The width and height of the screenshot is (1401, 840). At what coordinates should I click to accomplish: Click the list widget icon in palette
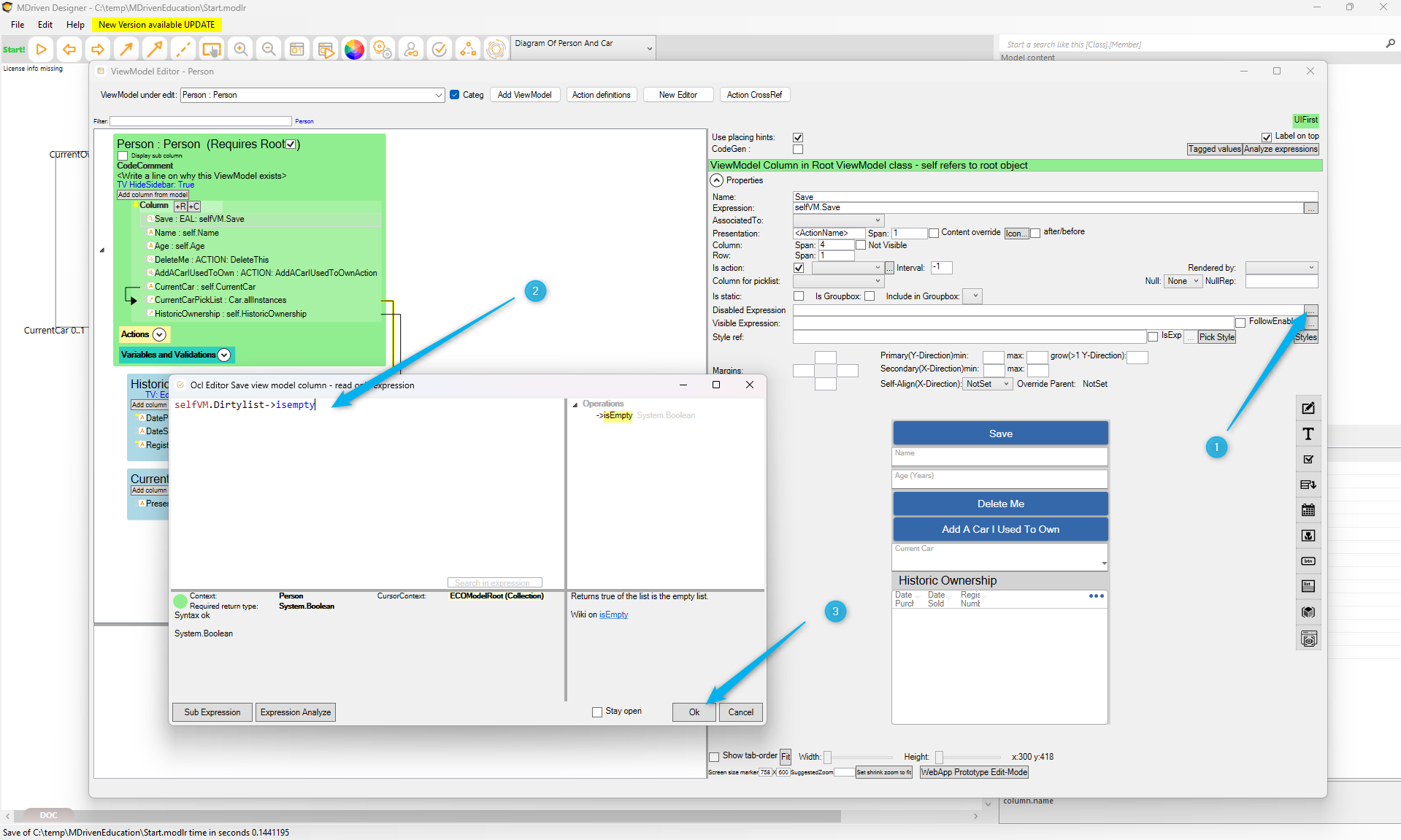pos(1308,586)
